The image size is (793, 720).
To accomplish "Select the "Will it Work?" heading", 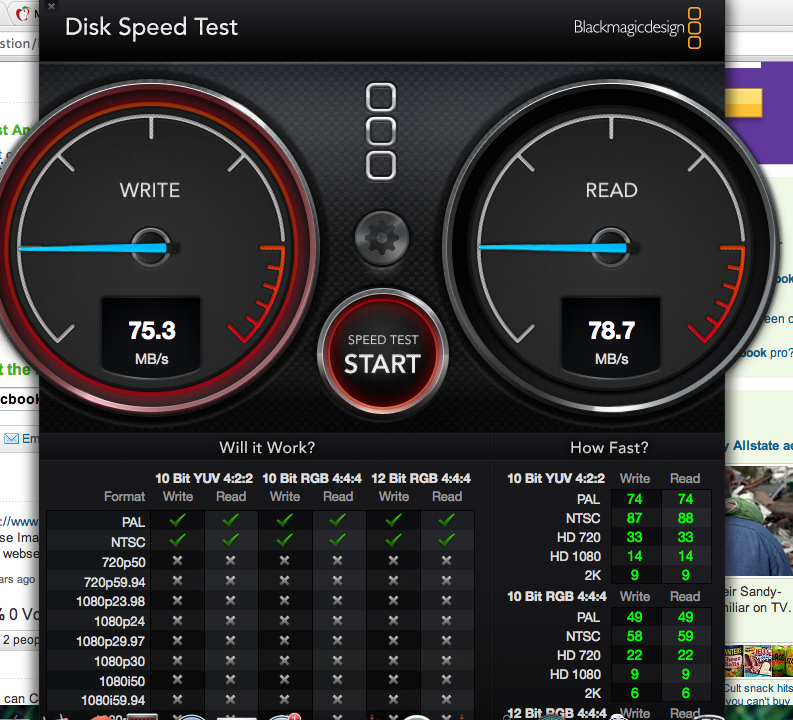I will 267,447.
